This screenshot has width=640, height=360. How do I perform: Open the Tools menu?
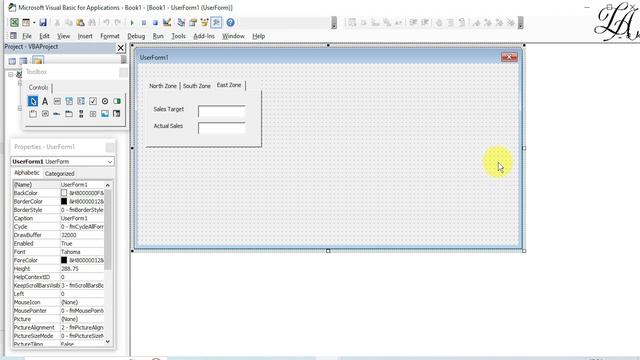pos(178,36)
